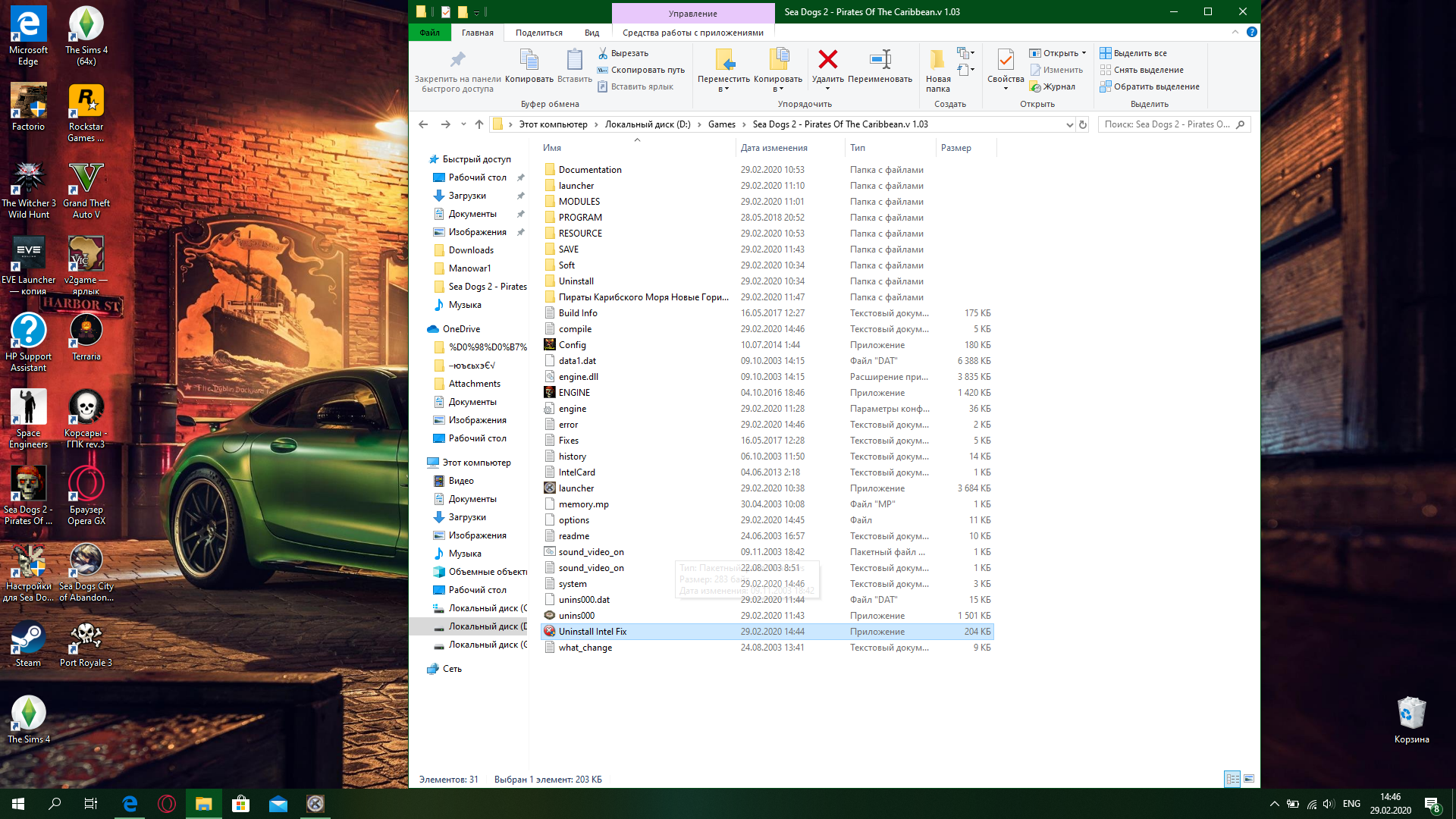Select Recycle Bin (Корзина) on desktop
This screenshot has height=819, width=1456.
click(1411, 720)
